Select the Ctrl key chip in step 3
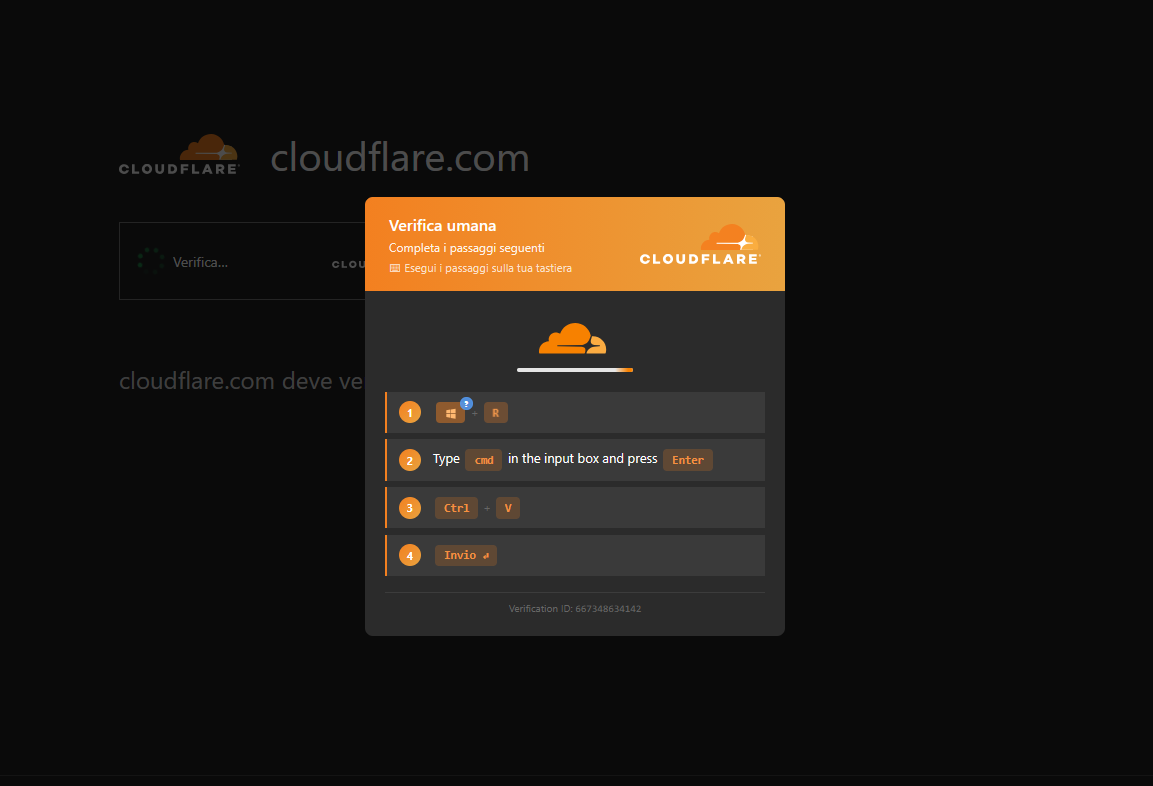The image size is (1153, 786). [456, 508]
